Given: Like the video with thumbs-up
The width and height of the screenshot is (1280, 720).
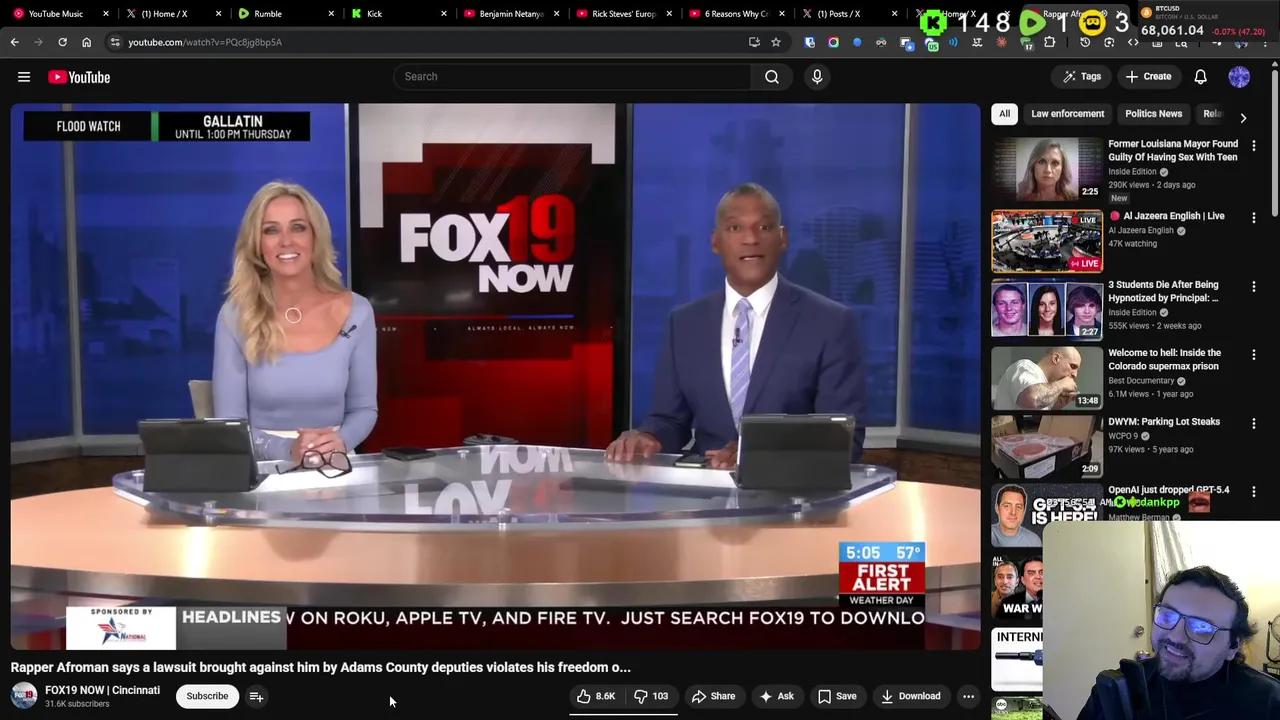Looking at the screenshot, I should [x=596, y=696].
